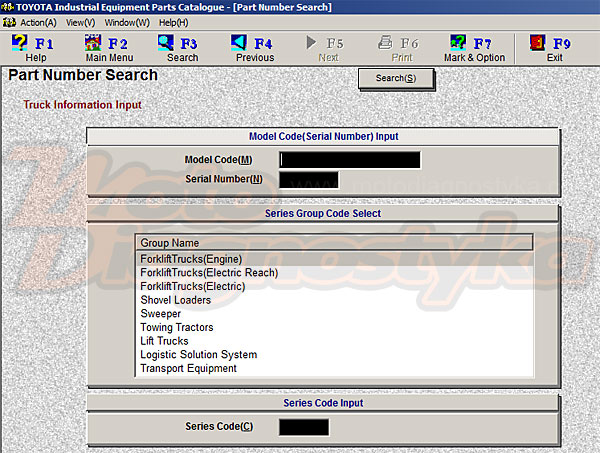Click the document icon left of Action menu
600x453 pixels.
click(x=9, y=23)
